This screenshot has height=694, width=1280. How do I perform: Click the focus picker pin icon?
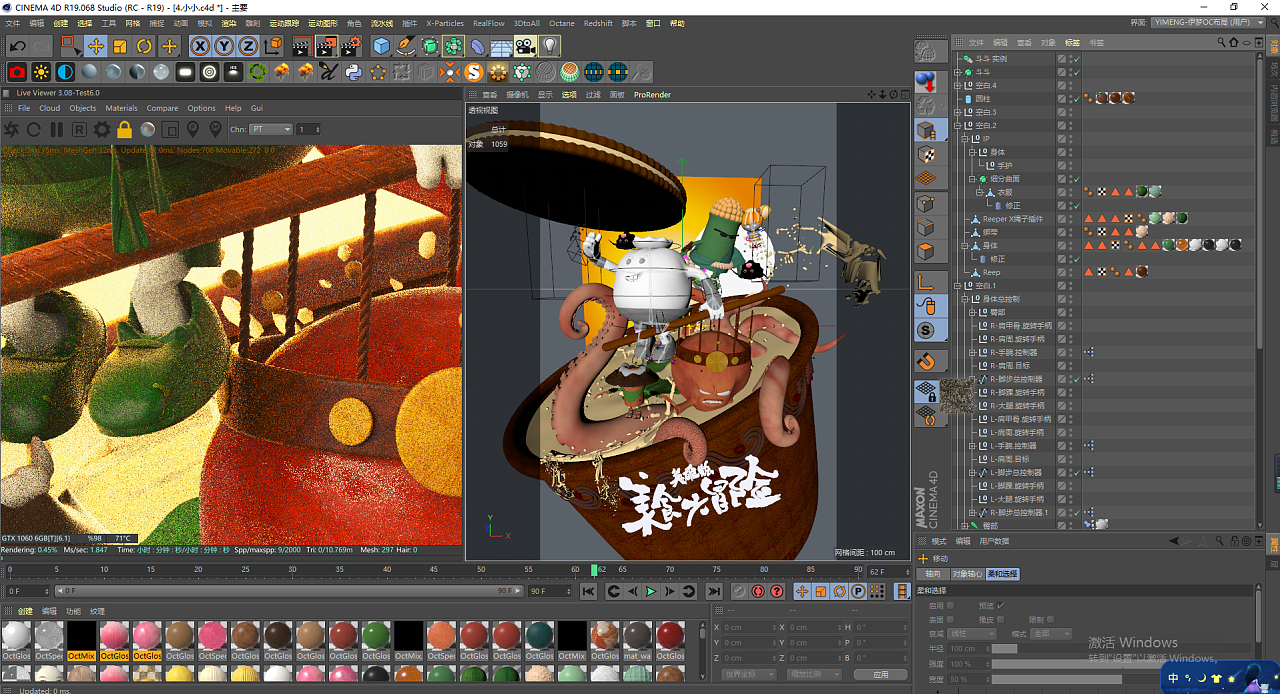(194, 129)
